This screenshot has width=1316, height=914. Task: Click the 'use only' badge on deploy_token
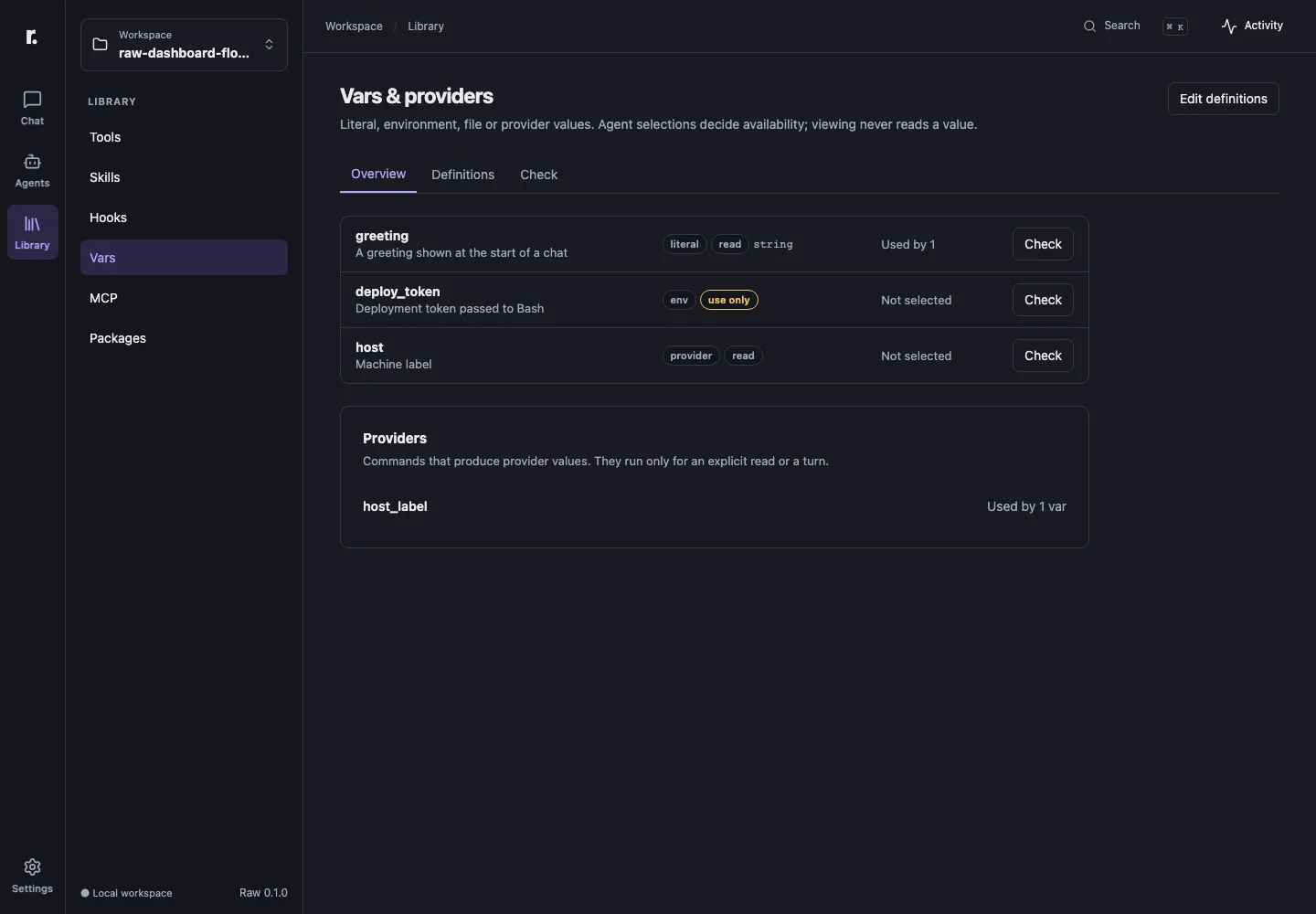click(728, 300)
